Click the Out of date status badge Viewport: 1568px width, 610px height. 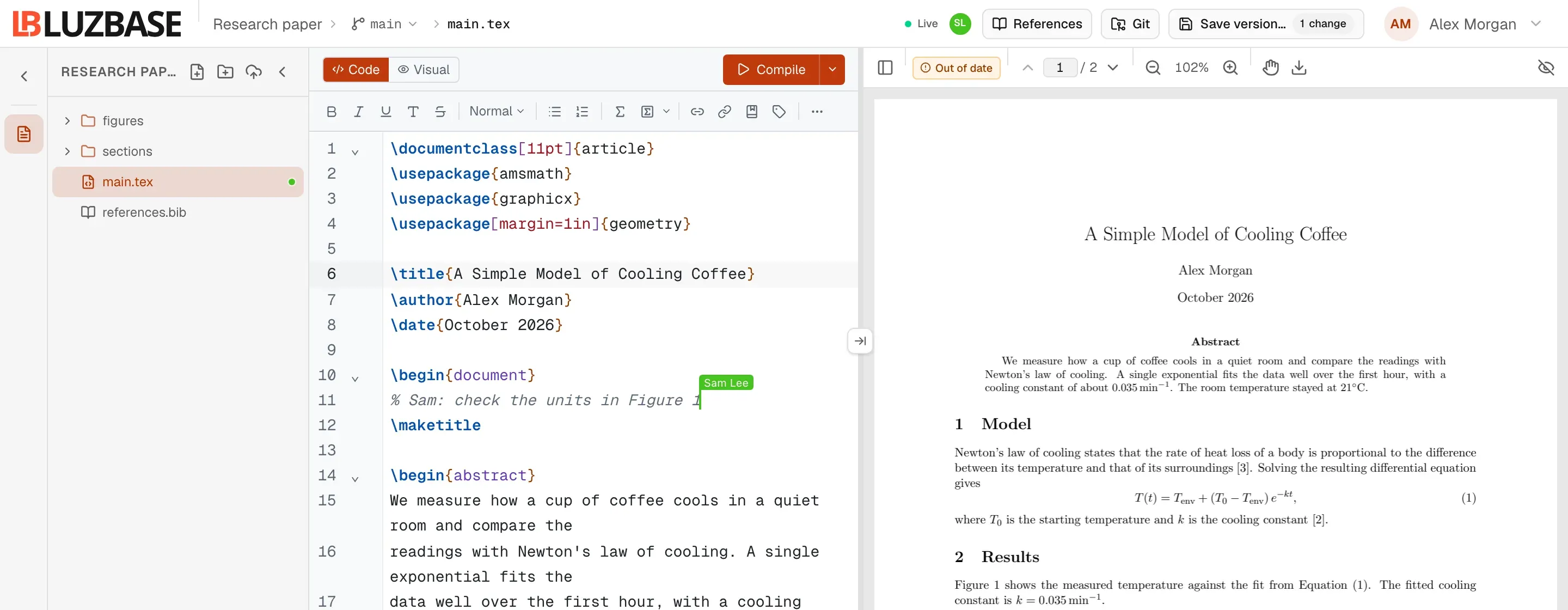[955, 68]
